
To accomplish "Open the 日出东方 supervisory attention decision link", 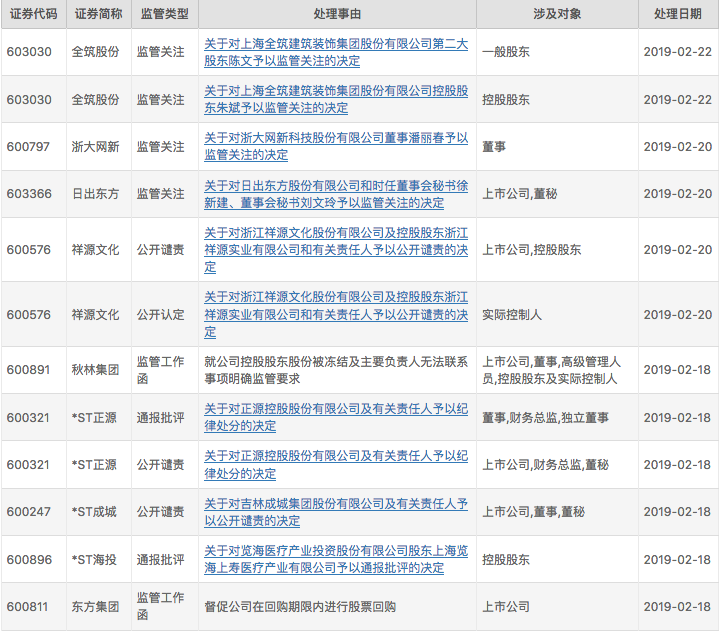I will tap(336, 194).
